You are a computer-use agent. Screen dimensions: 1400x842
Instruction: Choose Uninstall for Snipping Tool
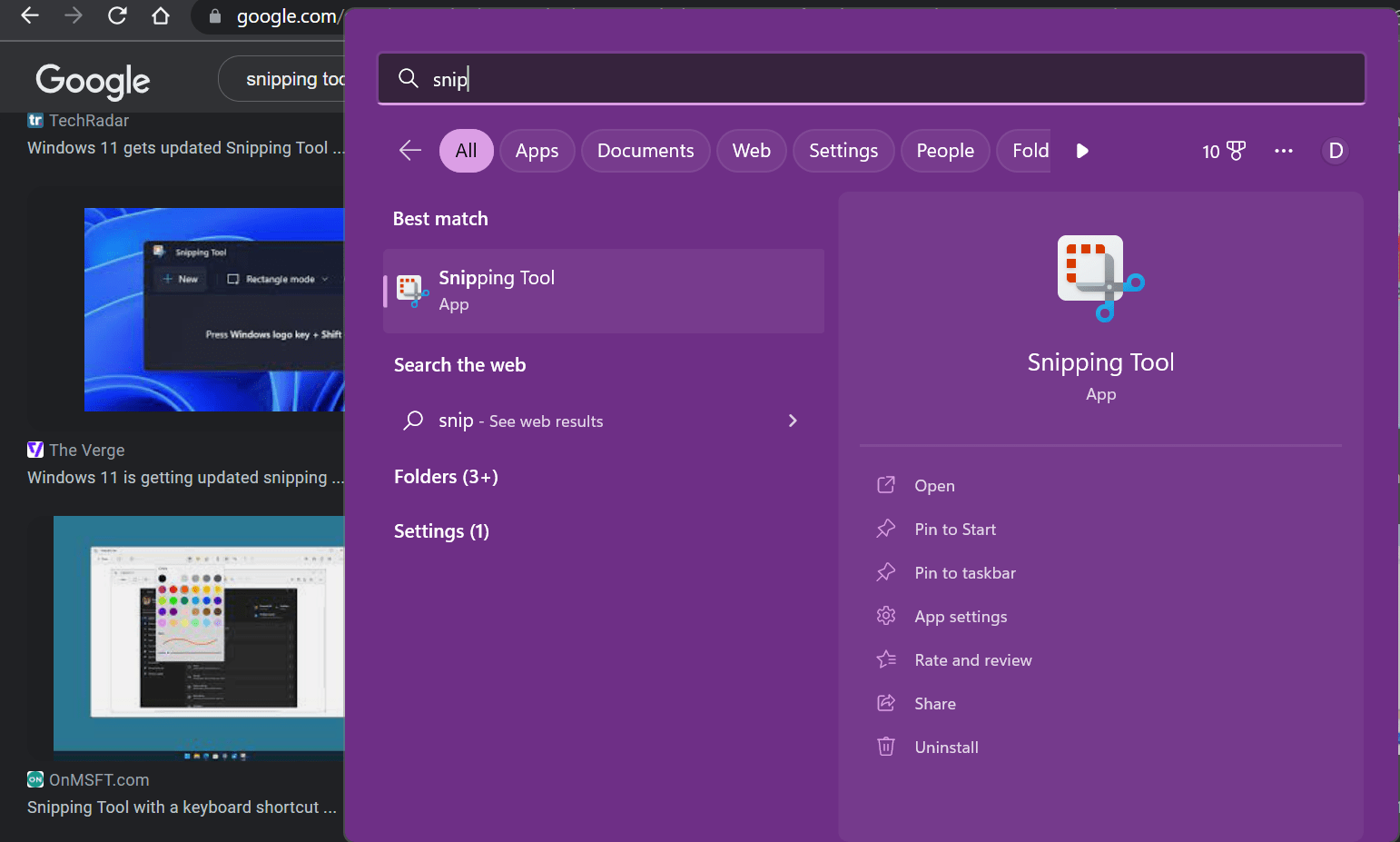click(946, 748)
